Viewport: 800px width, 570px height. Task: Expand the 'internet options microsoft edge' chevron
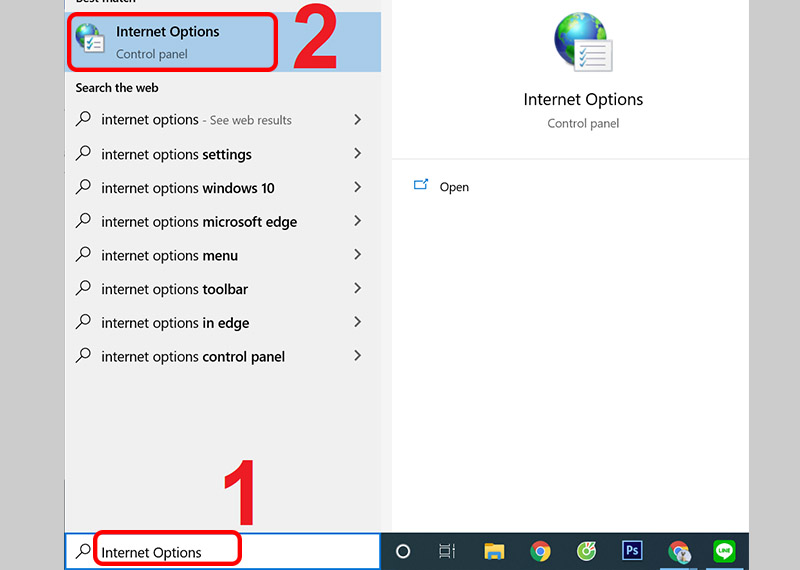click(x=358, y=221)
